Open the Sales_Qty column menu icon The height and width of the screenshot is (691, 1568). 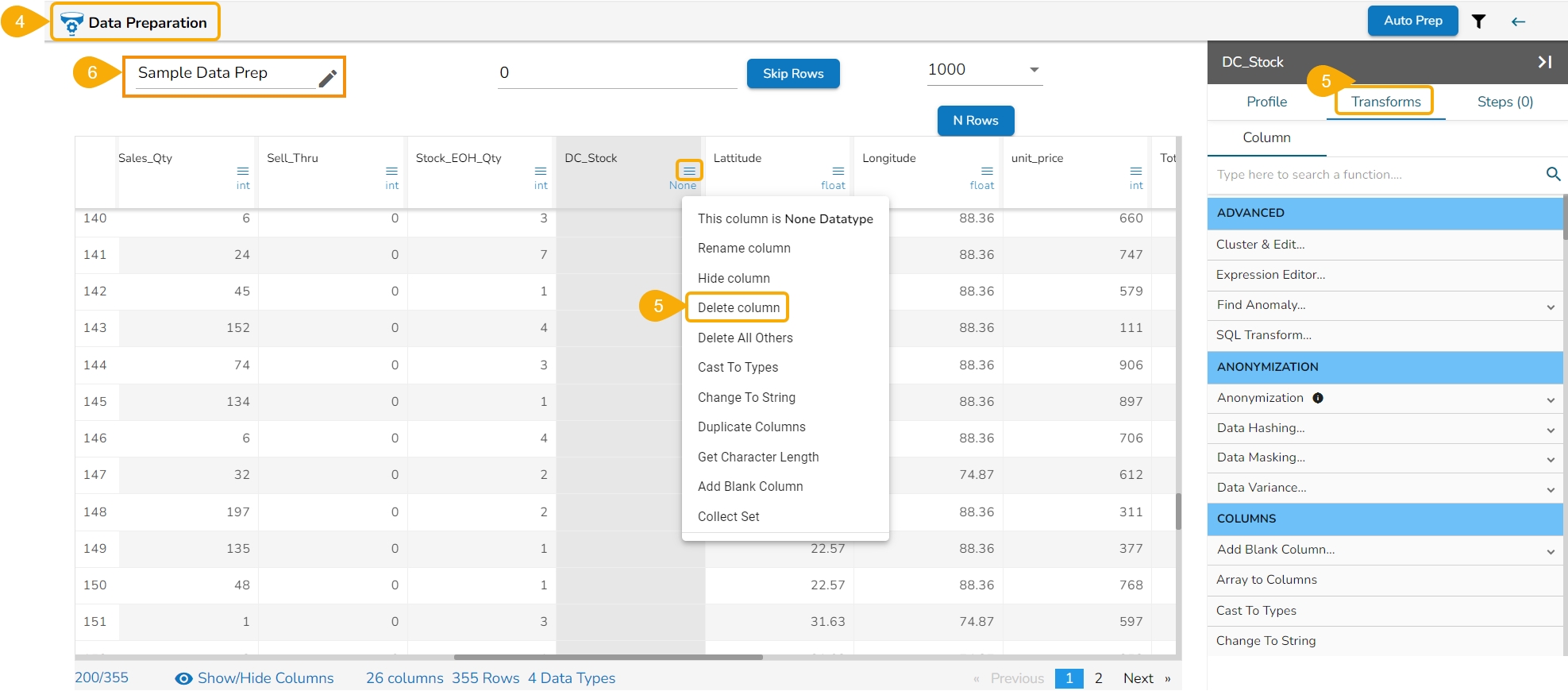243,171
